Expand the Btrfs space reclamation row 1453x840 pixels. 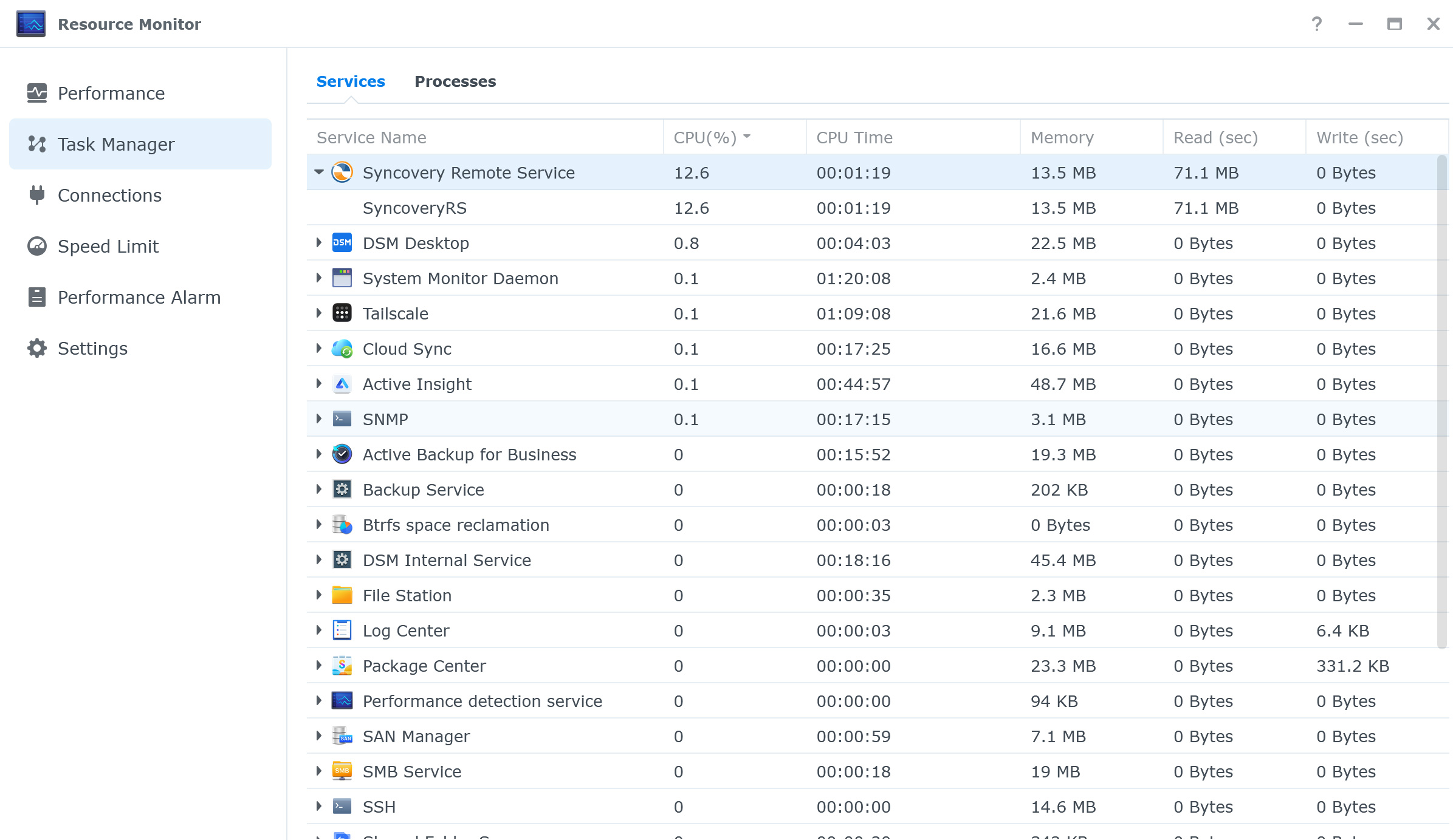[x=319, y=525]
